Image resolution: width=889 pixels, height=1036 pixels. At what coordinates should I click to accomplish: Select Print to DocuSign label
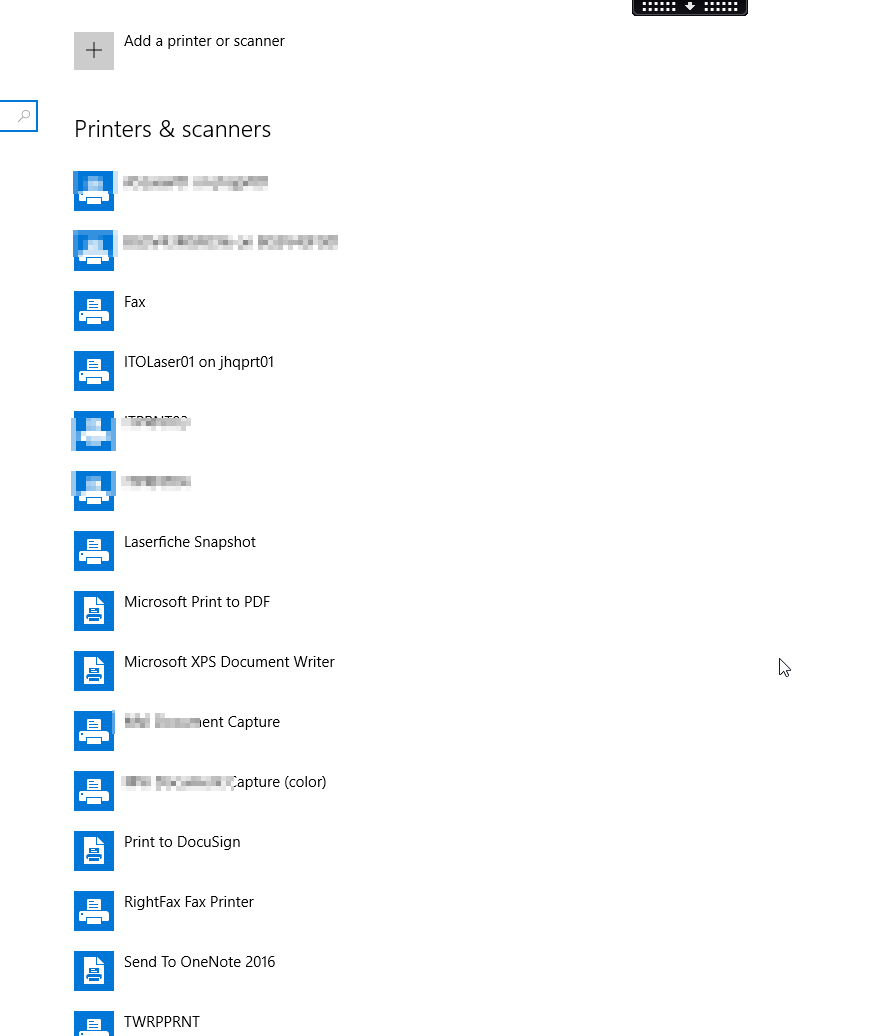182,842
